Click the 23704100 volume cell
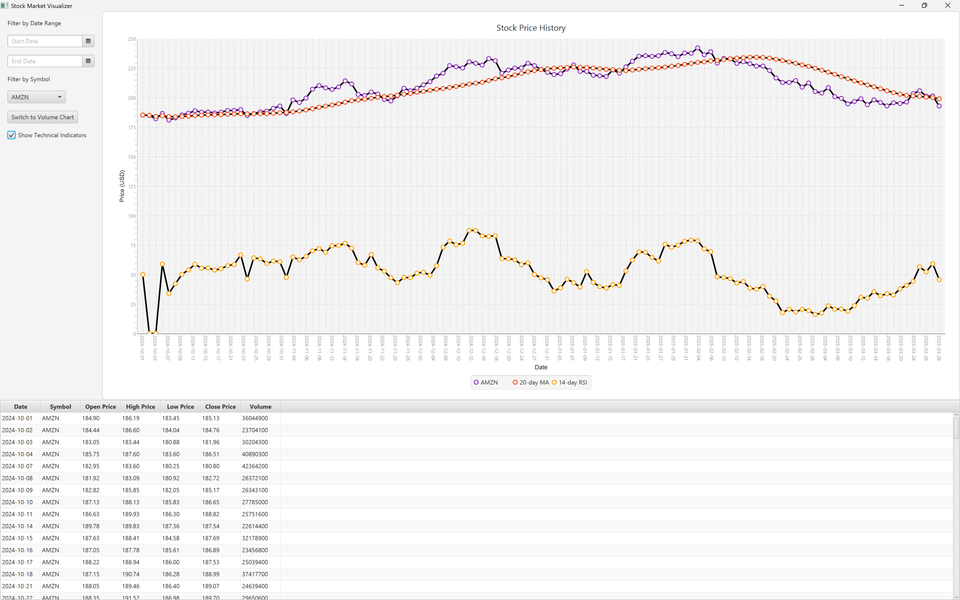960x600 pixels. pyautogui.click(x=260, y=430)
